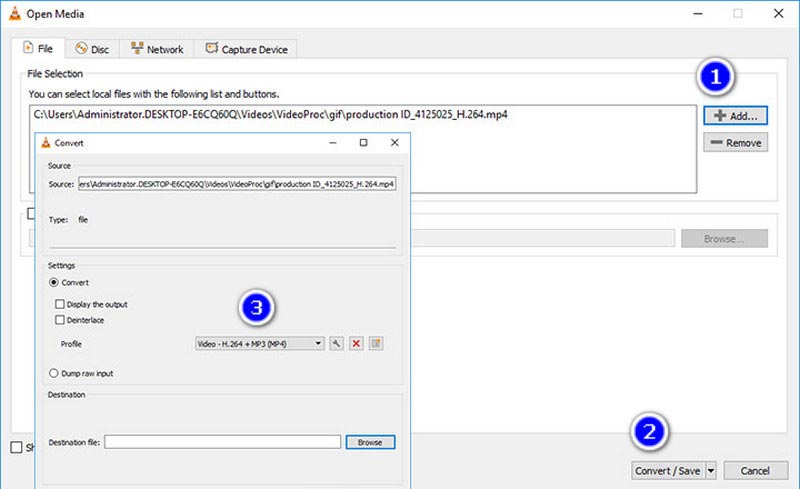Open the Network tab
The image size is (800, 489).
(x=156, y=48)
